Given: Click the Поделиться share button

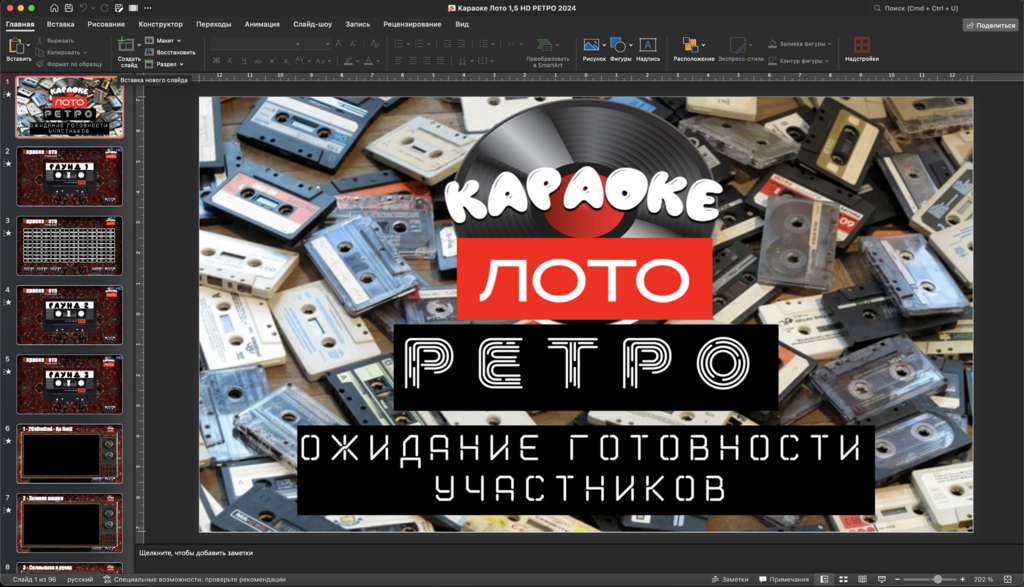Looking at the screenshot, I should [x=991, y=25].
